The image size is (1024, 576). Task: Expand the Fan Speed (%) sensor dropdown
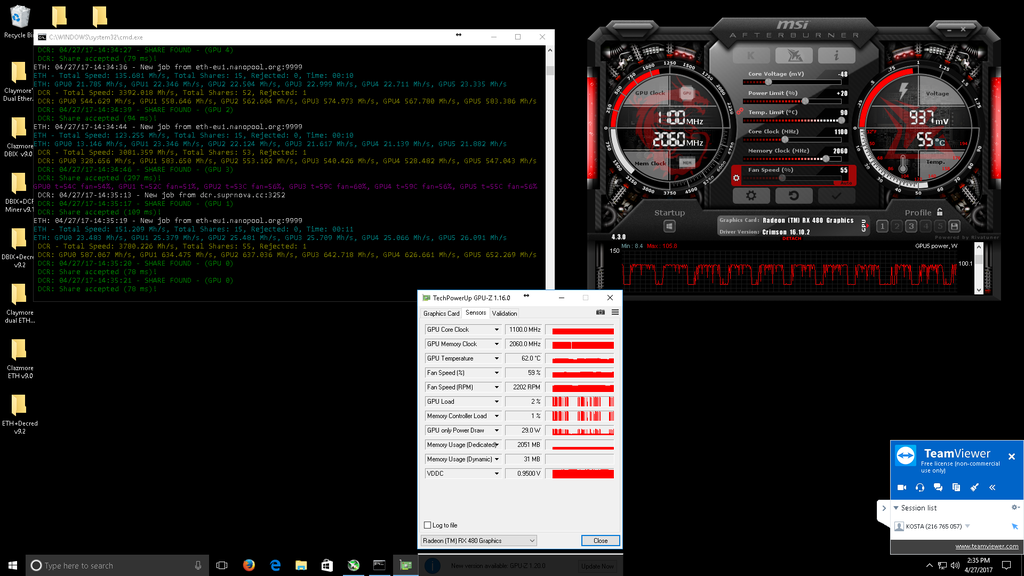[496, 373]
